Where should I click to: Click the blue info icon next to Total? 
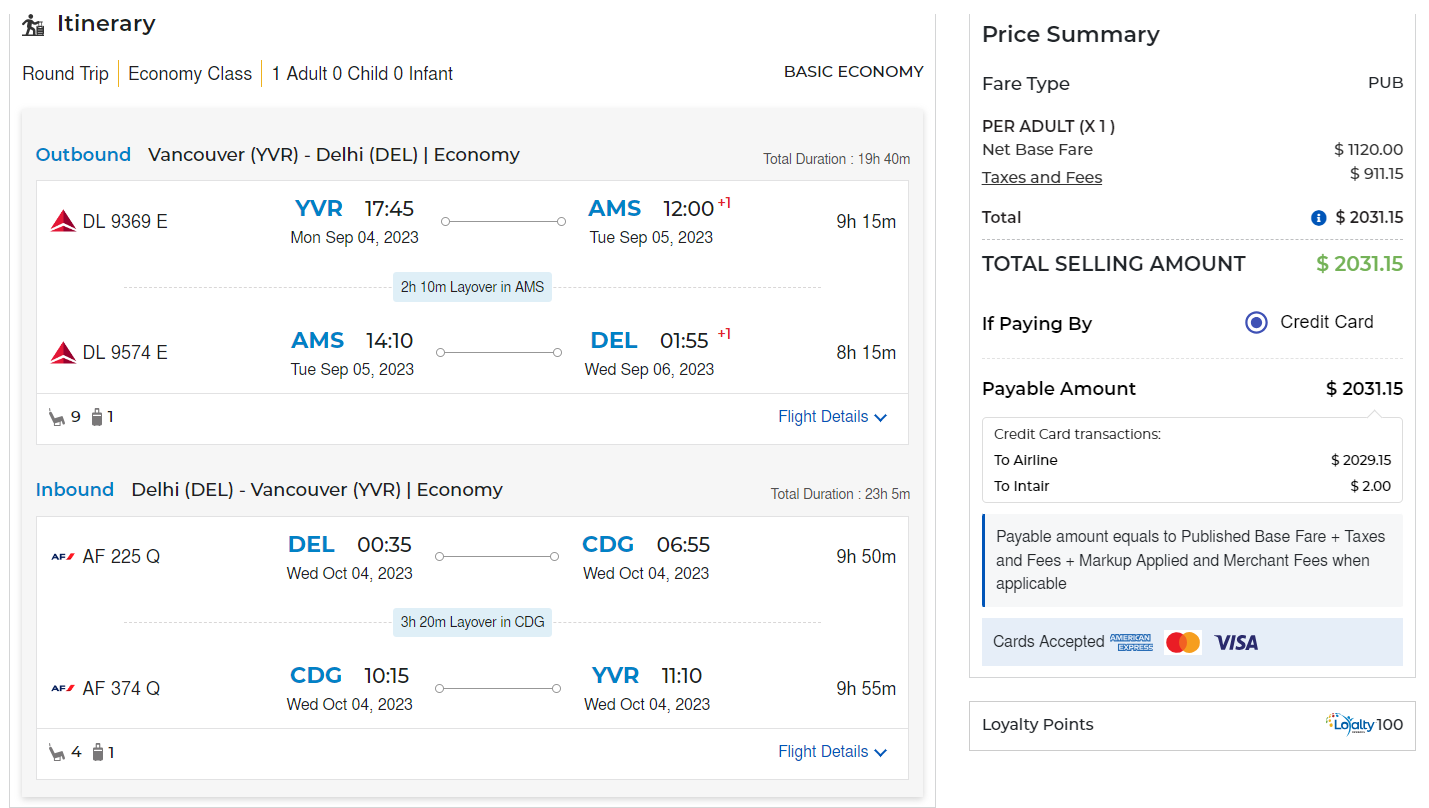pos(1318,218)
